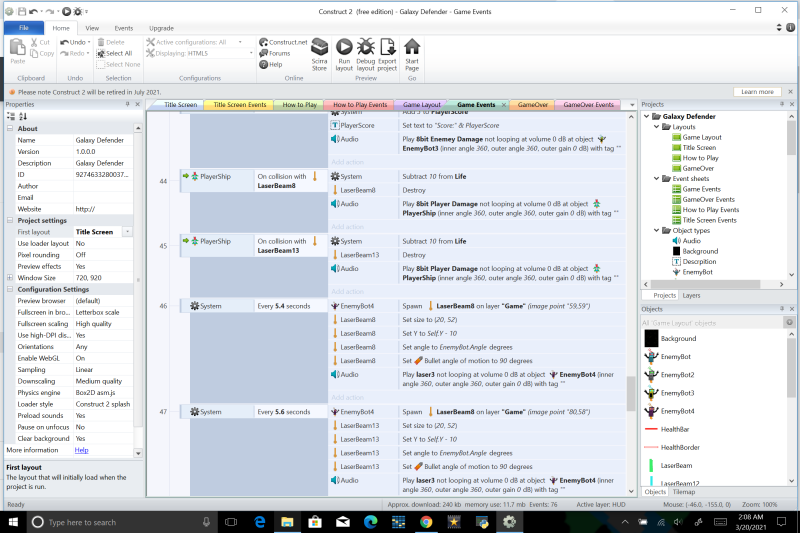The image size is (800, 533).
Task: Click the Background object black thumbnail
Action: (x=651, y=338)
